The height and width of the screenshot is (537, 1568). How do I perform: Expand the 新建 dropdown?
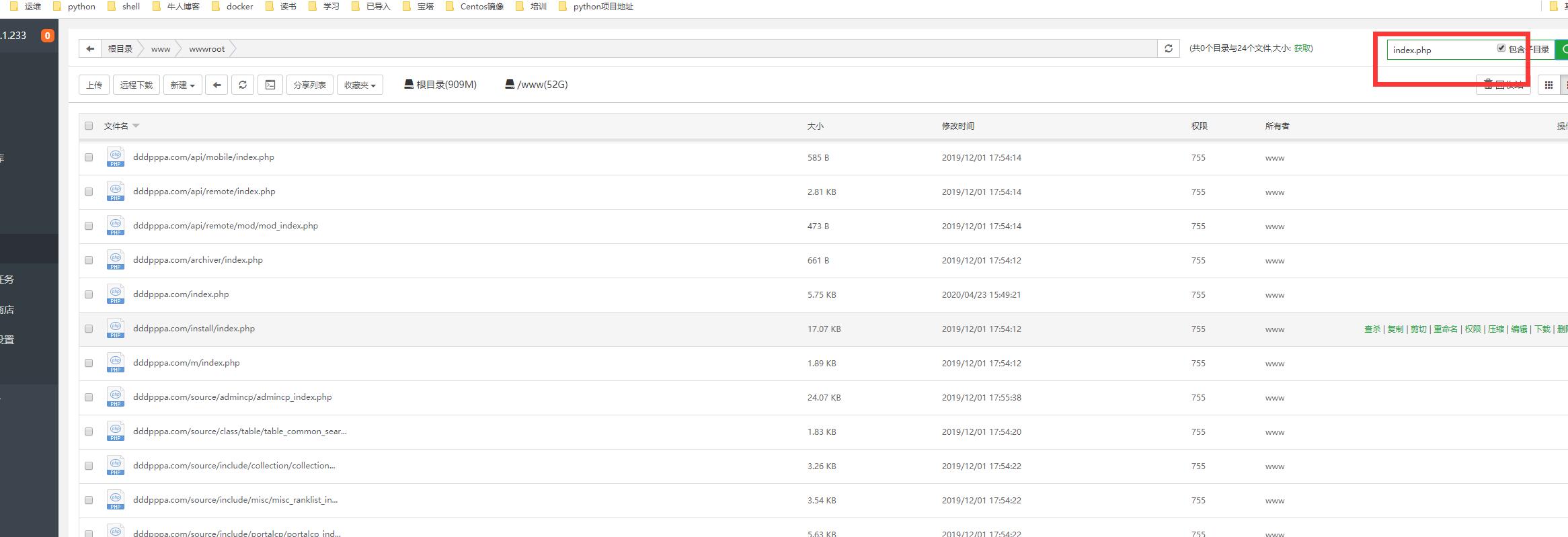[182, 85]
